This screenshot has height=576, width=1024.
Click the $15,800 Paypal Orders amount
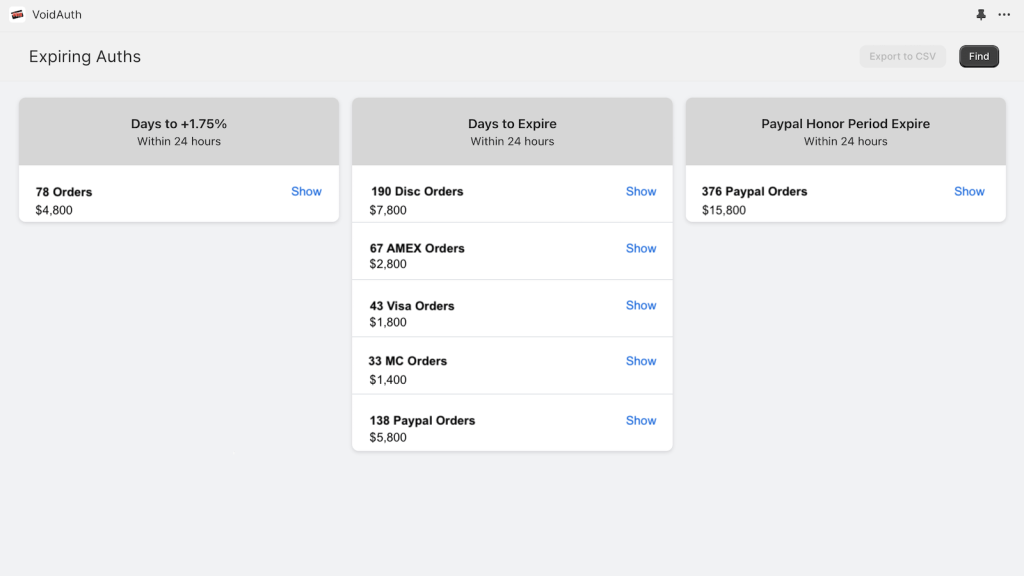724,210
